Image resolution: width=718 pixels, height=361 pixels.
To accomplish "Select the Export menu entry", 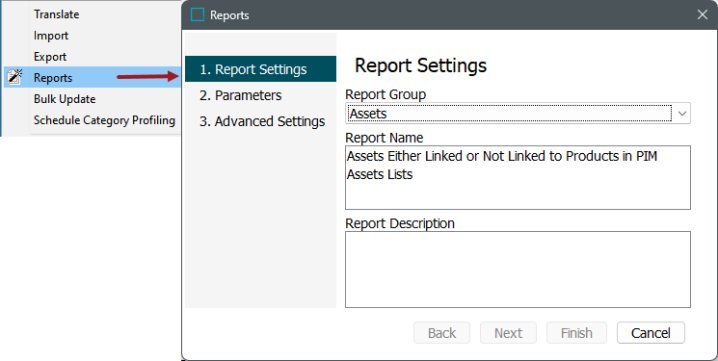I will (x=50, y=57).
